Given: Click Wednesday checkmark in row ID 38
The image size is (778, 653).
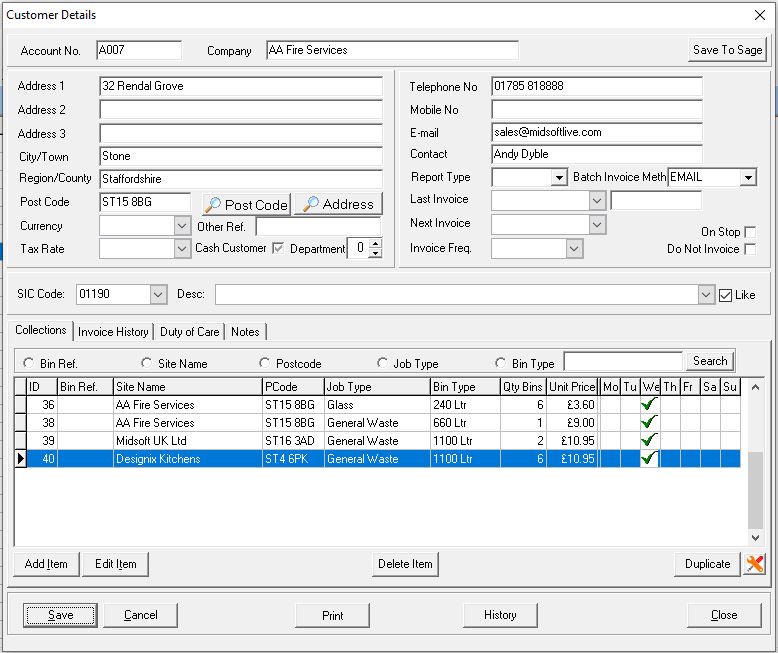Looking at the screenshot, I should (649, 422).
